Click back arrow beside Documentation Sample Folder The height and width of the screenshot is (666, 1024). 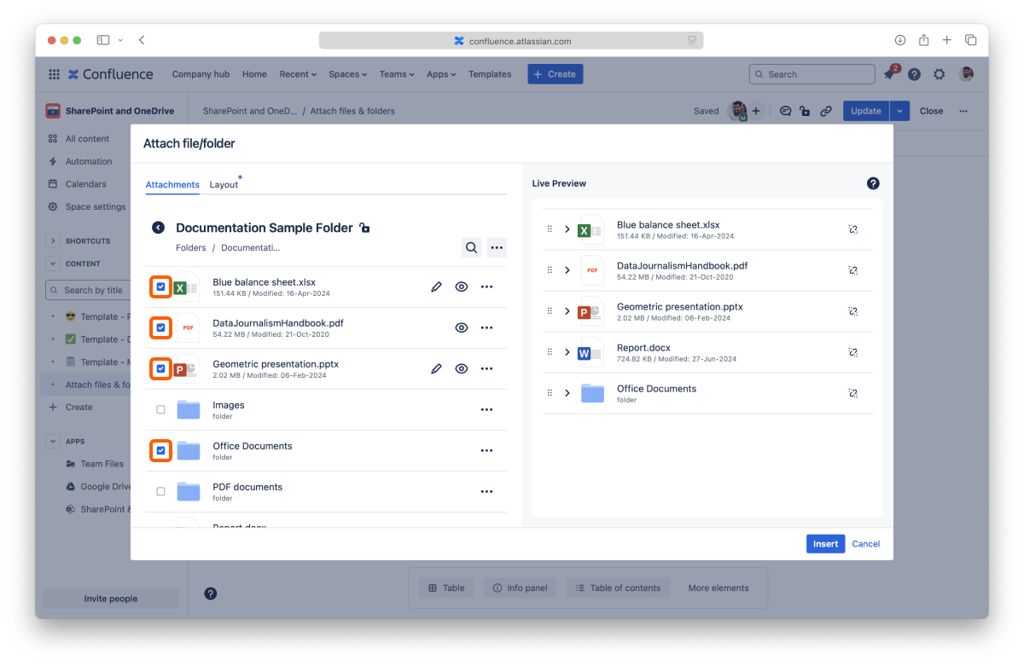click(158, 228)
